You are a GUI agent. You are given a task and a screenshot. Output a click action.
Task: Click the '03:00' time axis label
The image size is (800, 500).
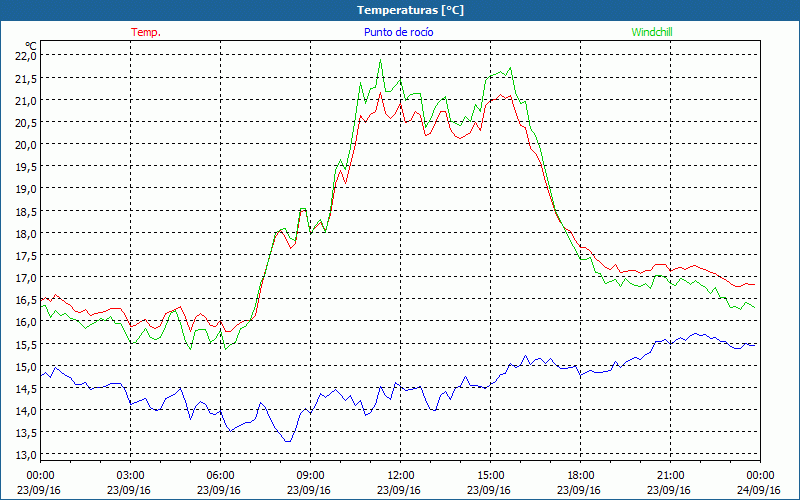(130, 475)
